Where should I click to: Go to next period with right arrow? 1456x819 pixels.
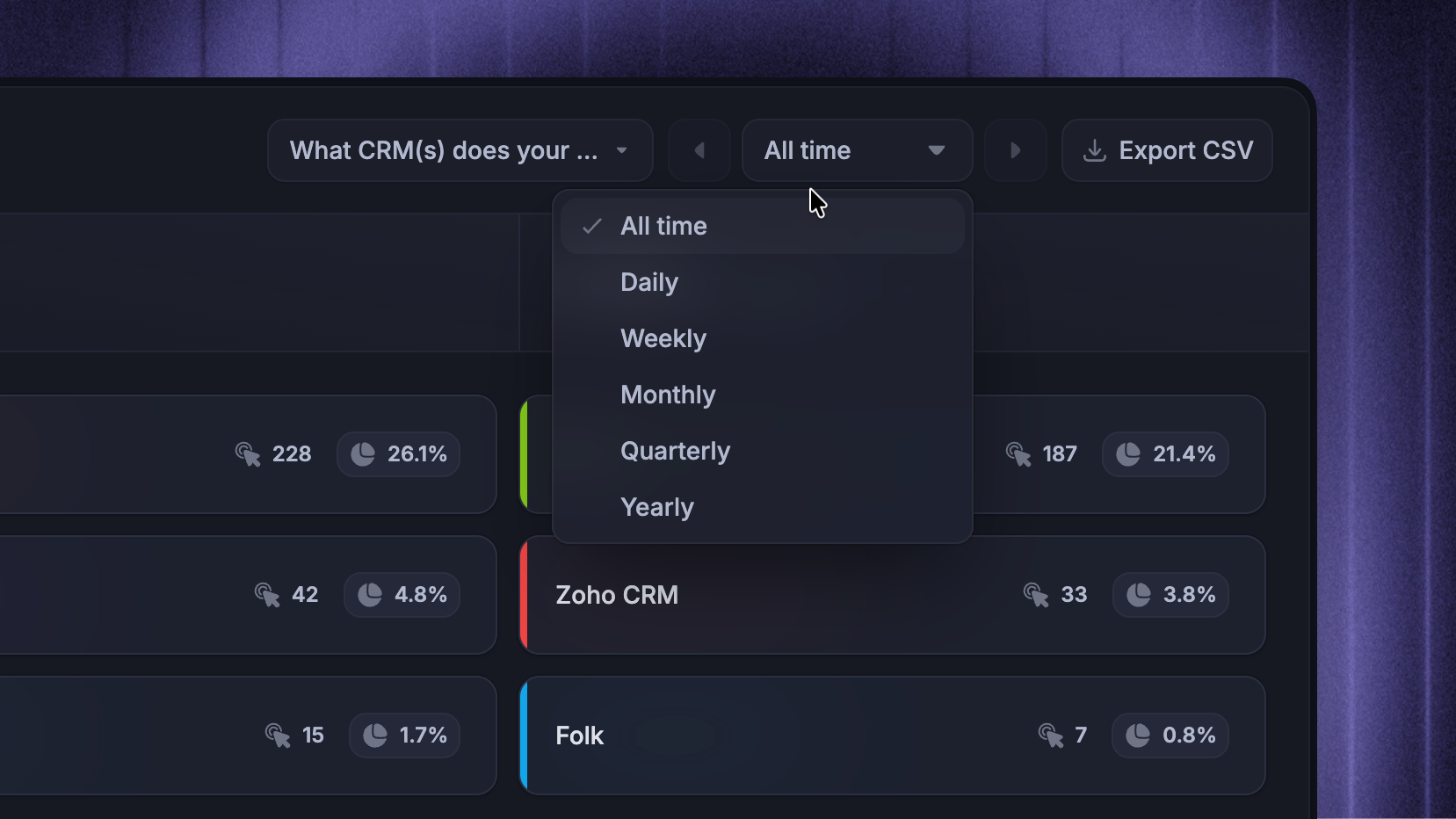1016,150
